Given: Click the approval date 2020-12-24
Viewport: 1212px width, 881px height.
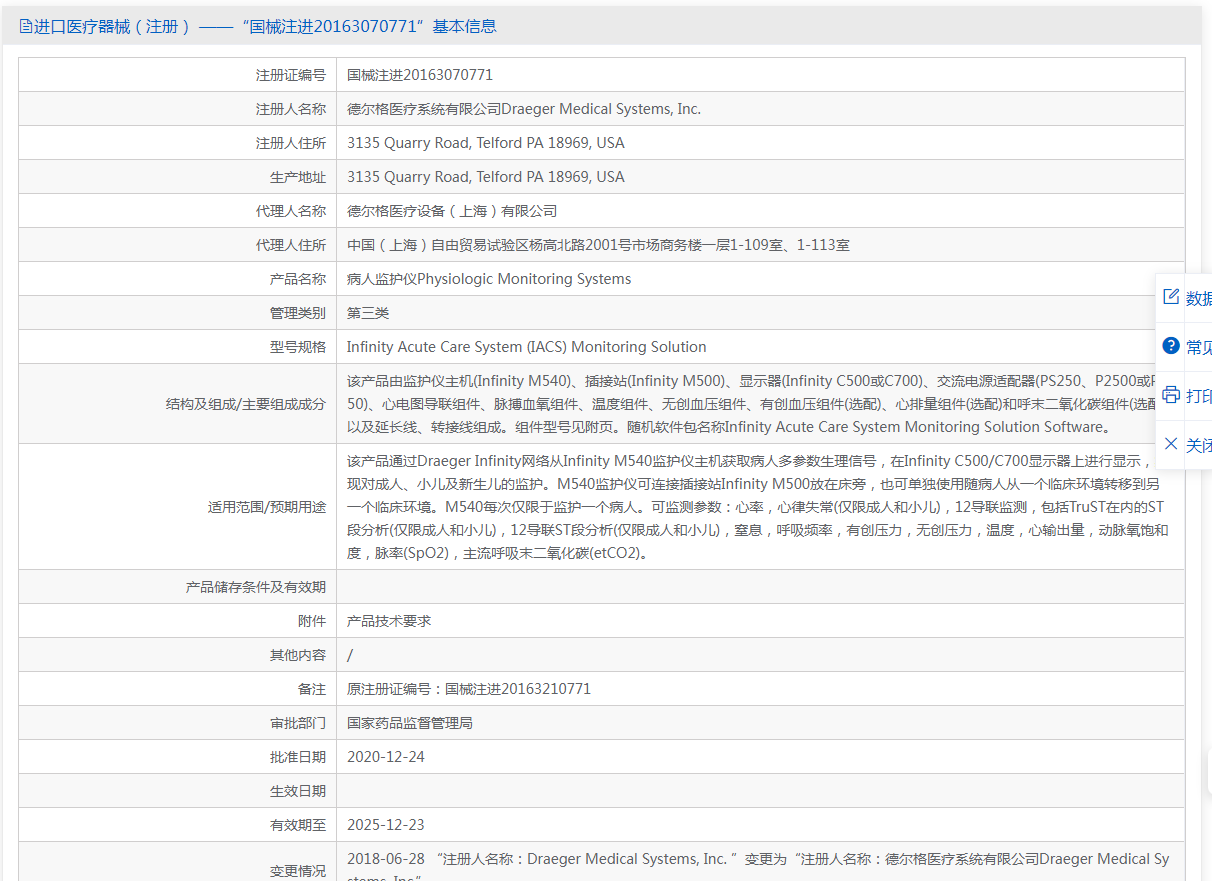Looking at the screenshot, I should [386, 757].
